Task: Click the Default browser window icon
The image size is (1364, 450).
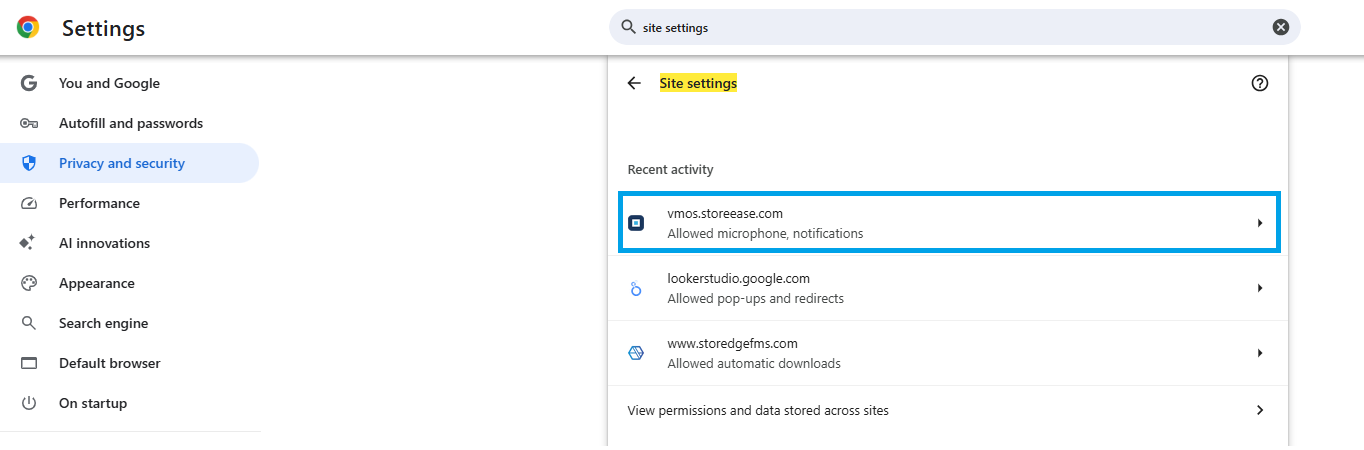Action: coord(29,363)
